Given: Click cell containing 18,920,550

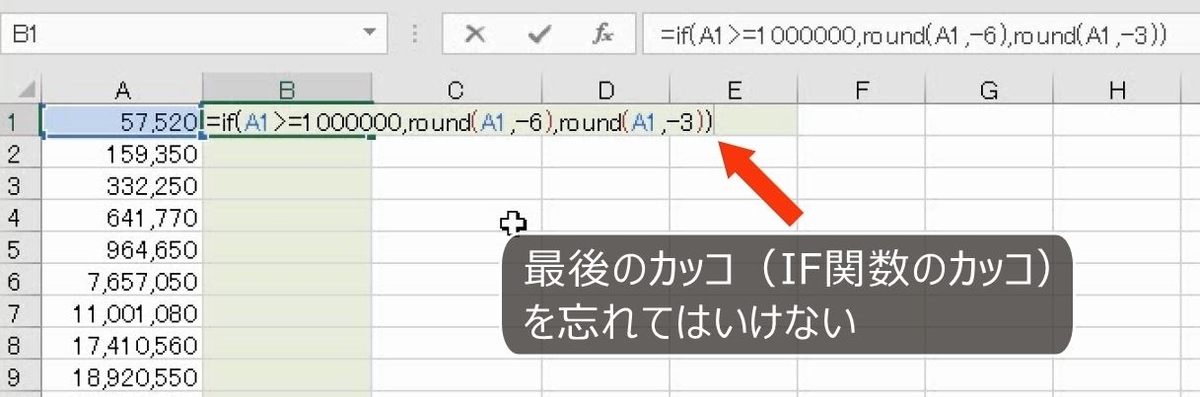Looking at the screenshot, I should coord(122,377).
